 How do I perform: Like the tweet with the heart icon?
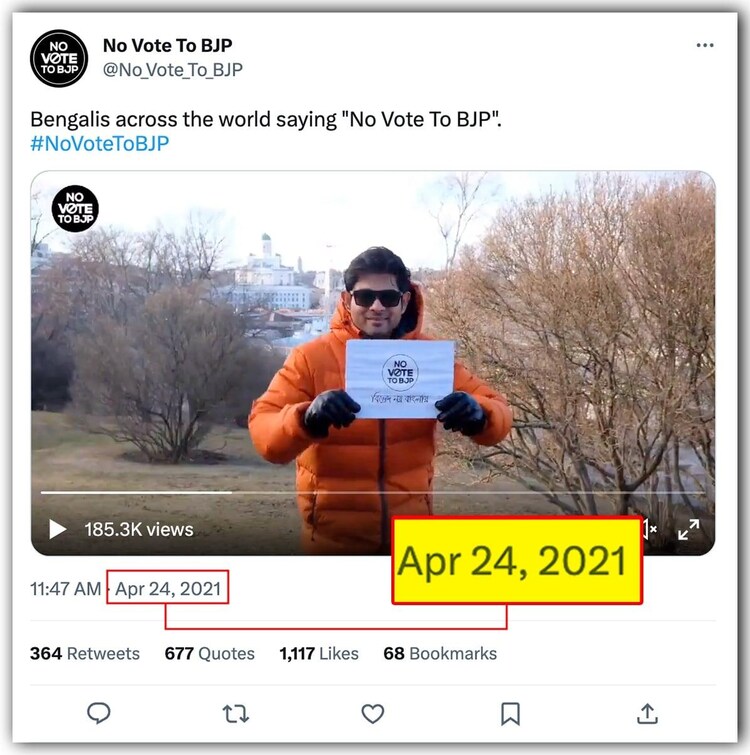(372, 713)
